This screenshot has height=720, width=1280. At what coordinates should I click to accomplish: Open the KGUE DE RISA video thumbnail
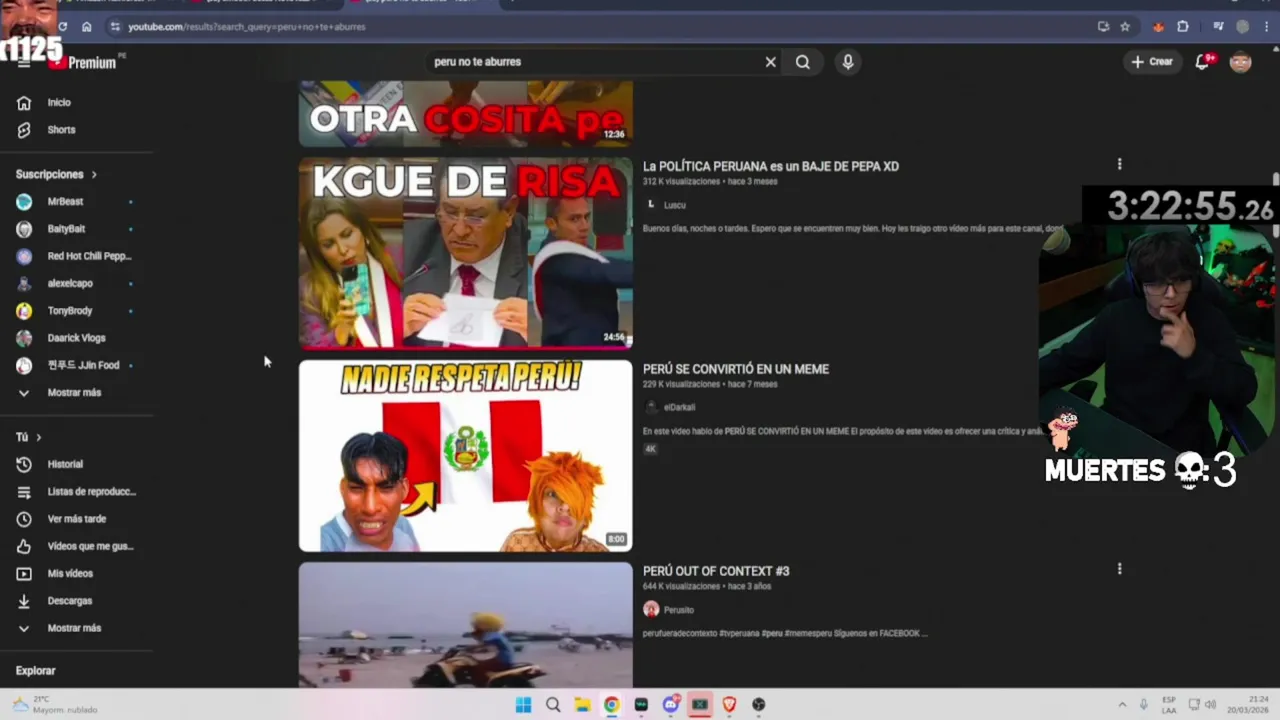point(465,253)
